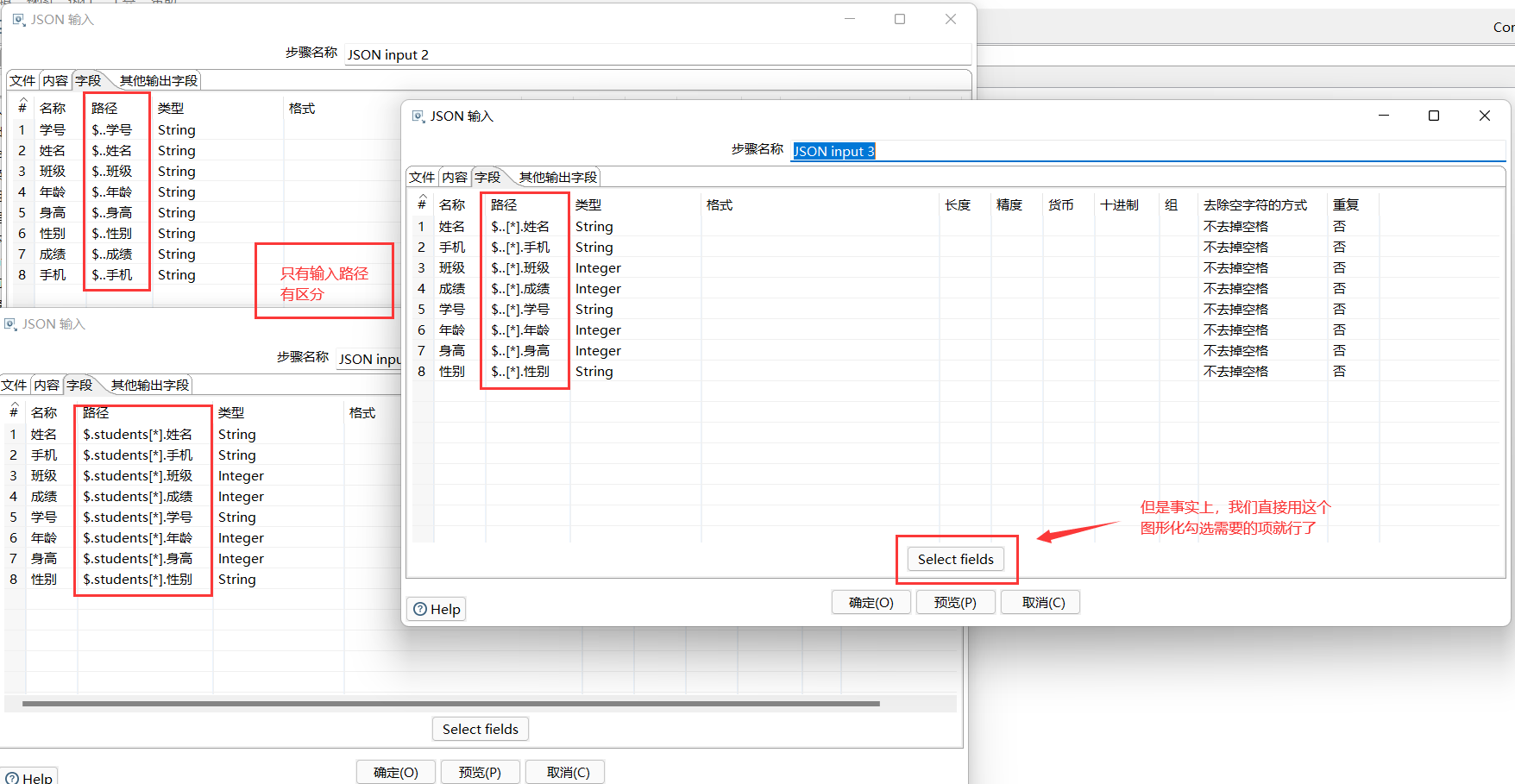Minimize the JSON input 3 dialog window

(1384, 116)
